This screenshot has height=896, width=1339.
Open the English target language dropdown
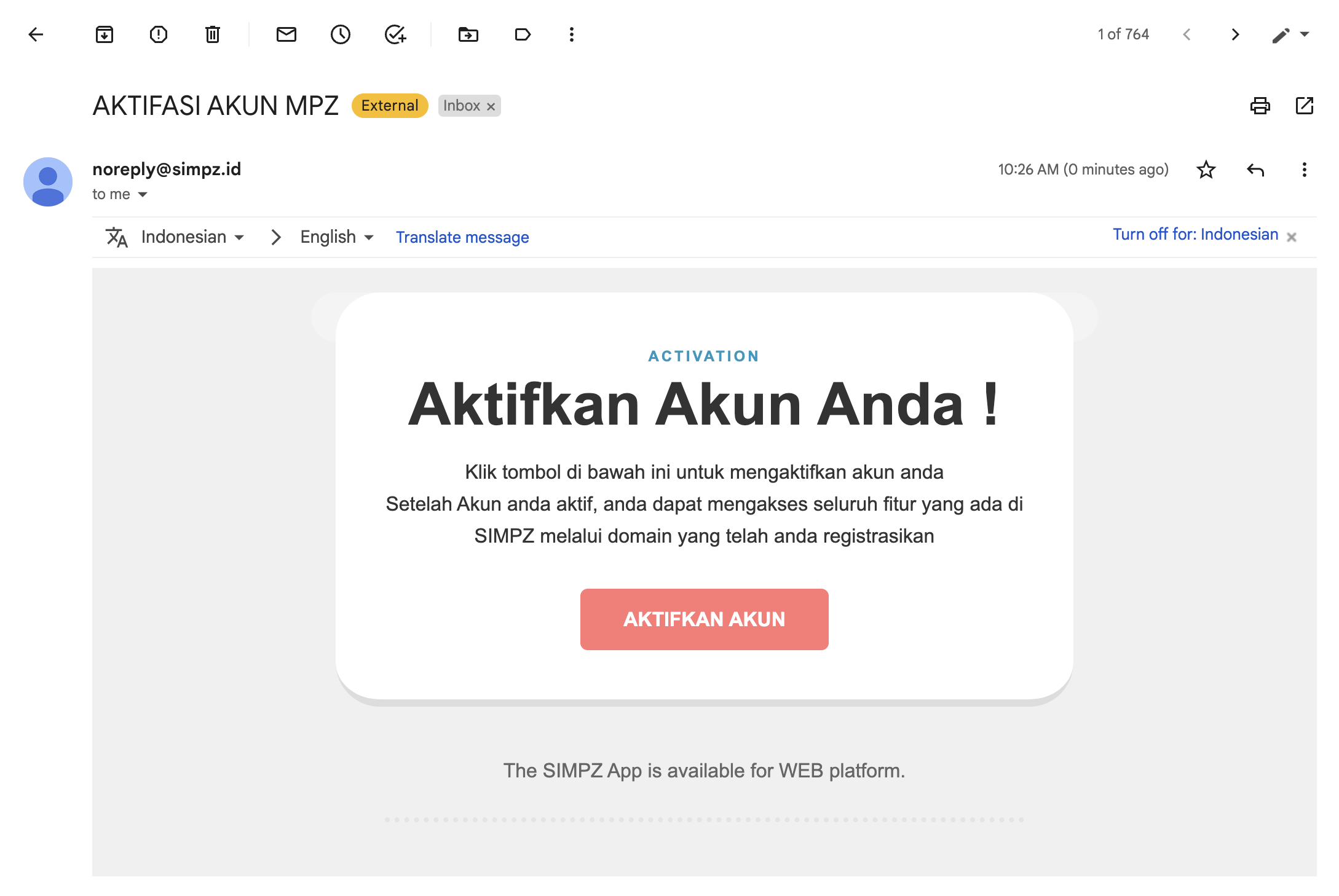tap(336, 237)
